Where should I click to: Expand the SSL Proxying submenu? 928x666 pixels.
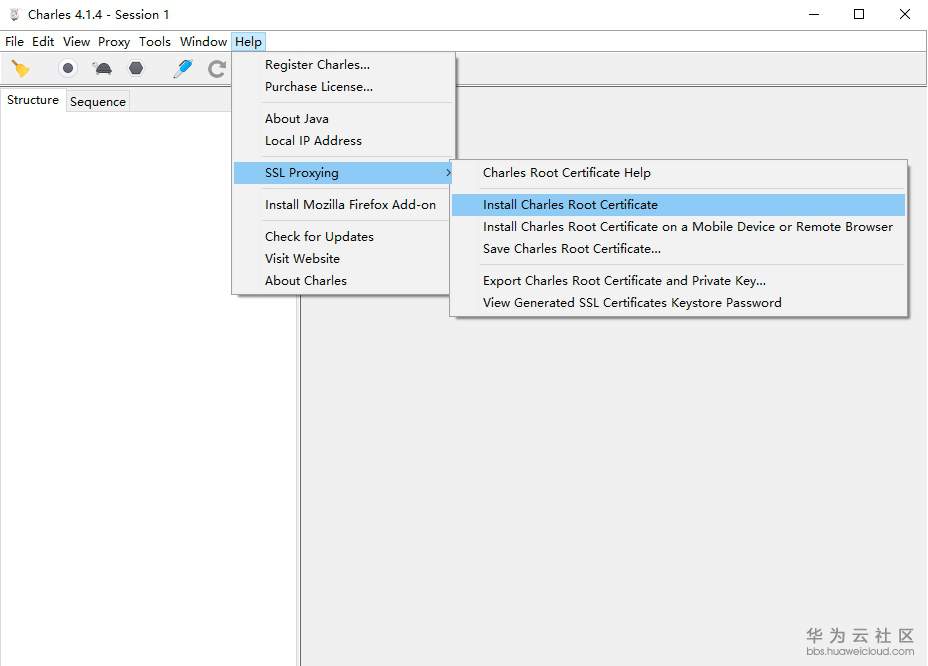[343, 173]
